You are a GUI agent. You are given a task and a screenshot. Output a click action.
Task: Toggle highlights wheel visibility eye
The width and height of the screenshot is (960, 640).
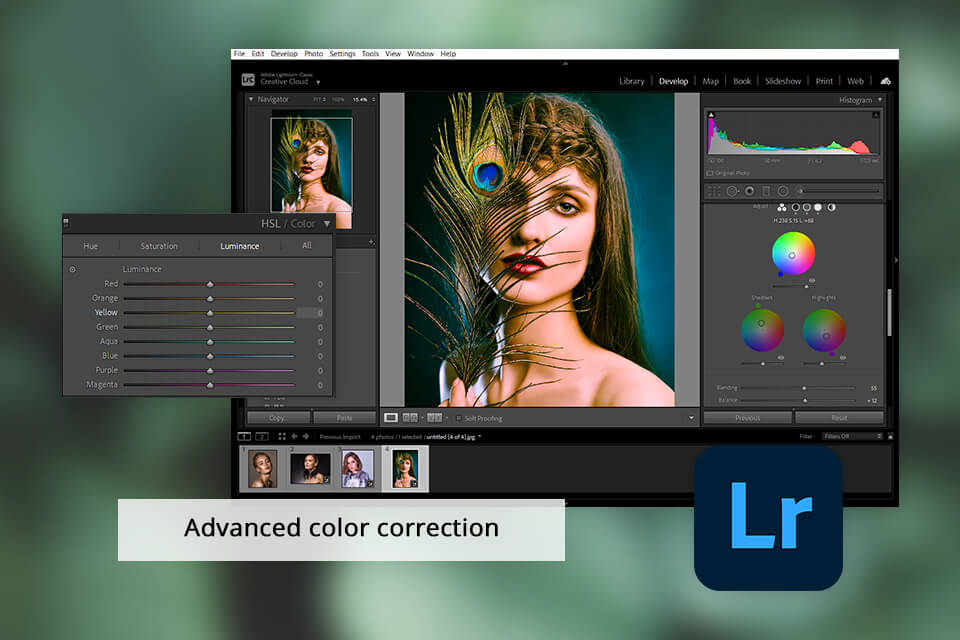click(x=843, y=358)
